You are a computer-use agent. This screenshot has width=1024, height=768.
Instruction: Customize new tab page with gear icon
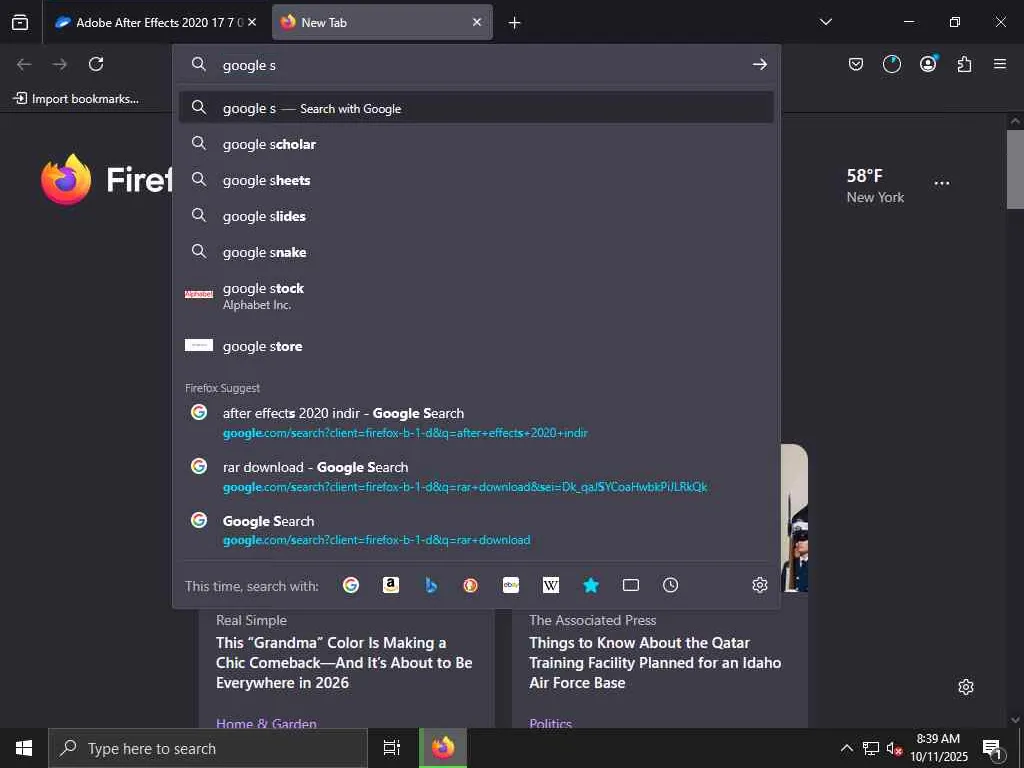coord(966,687)
